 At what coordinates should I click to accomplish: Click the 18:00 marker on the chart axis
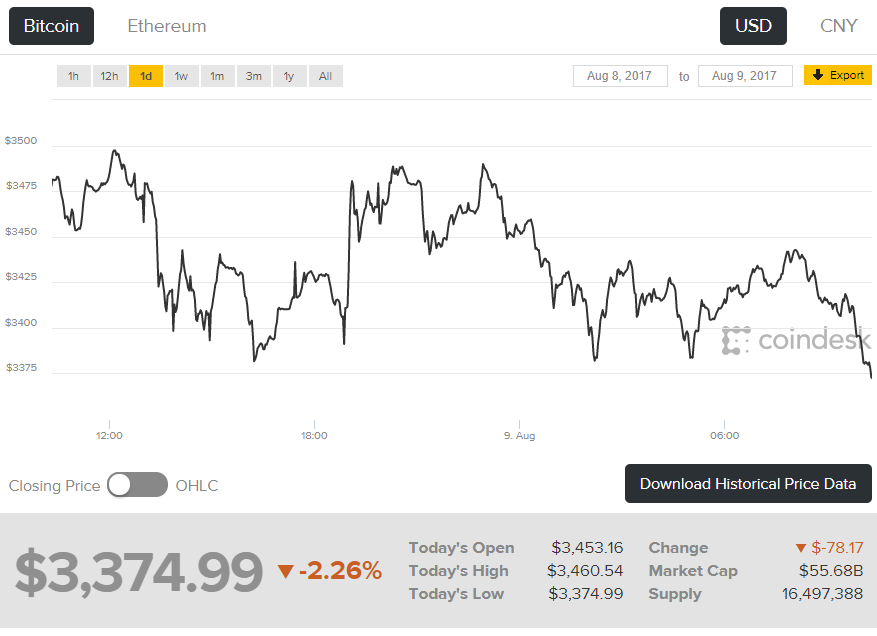tap(314, 435)
